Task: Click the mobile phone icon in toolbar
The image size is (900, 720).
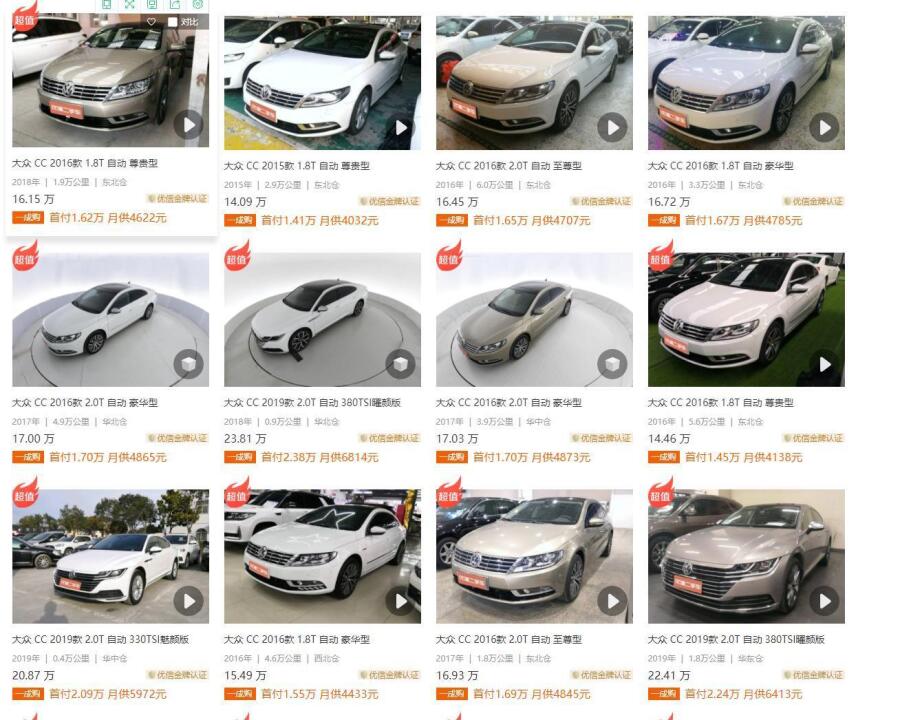Action: (106, 4)
